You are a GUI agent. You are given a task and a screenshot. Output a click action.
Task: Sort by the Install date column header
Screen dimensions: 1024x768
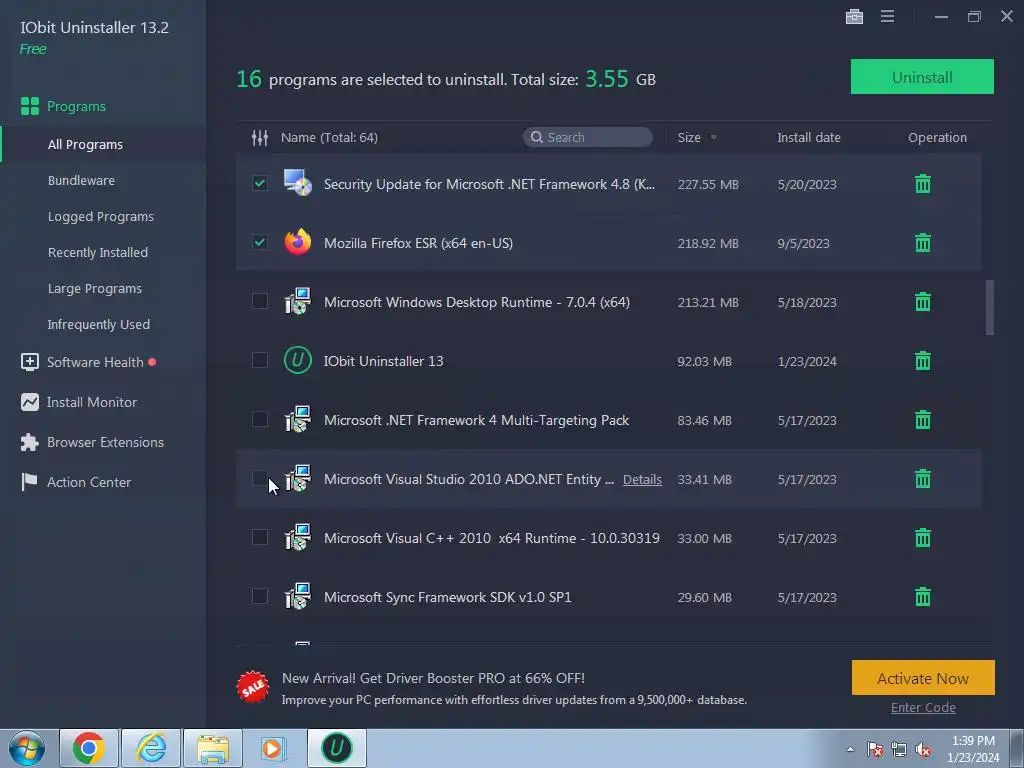click(808, 138)
